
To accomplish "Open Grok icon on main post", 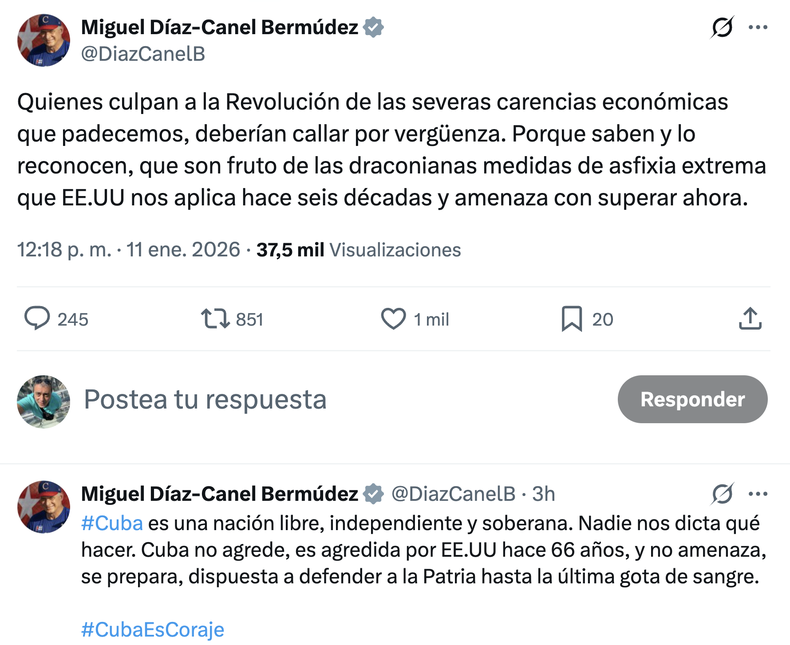I will point(721,28).
